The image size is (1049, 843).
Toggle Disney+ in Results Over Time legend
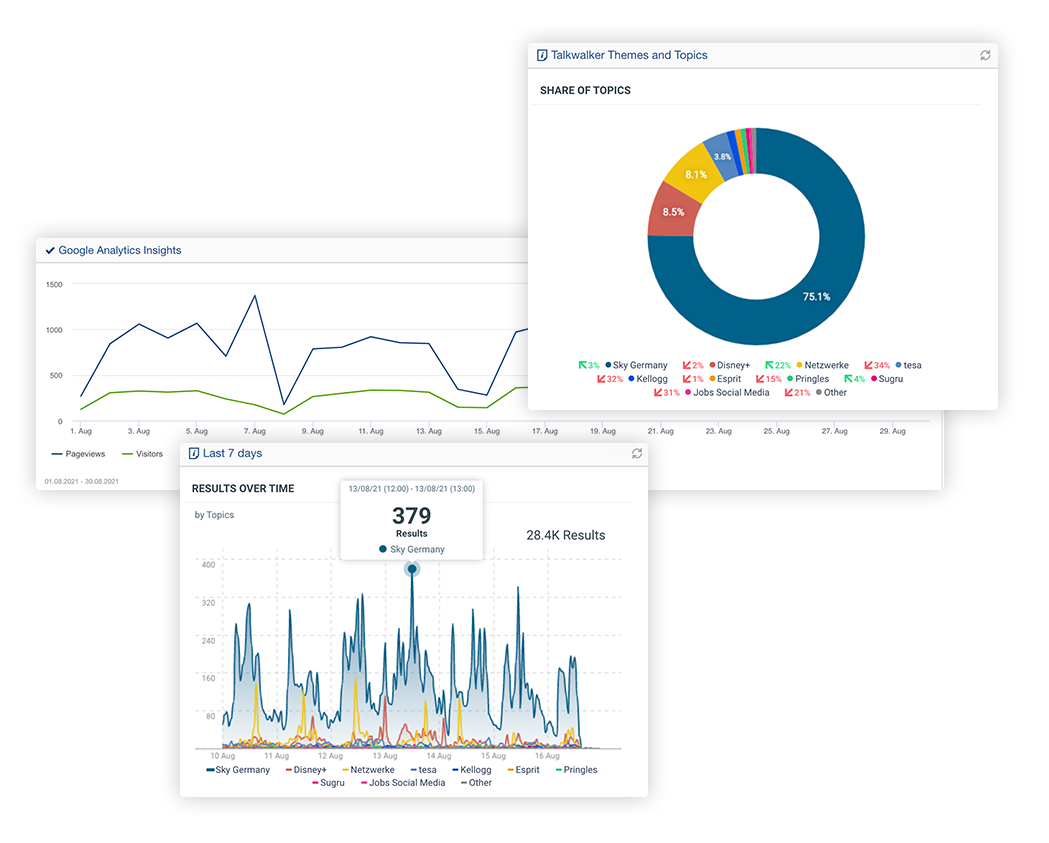306,770
